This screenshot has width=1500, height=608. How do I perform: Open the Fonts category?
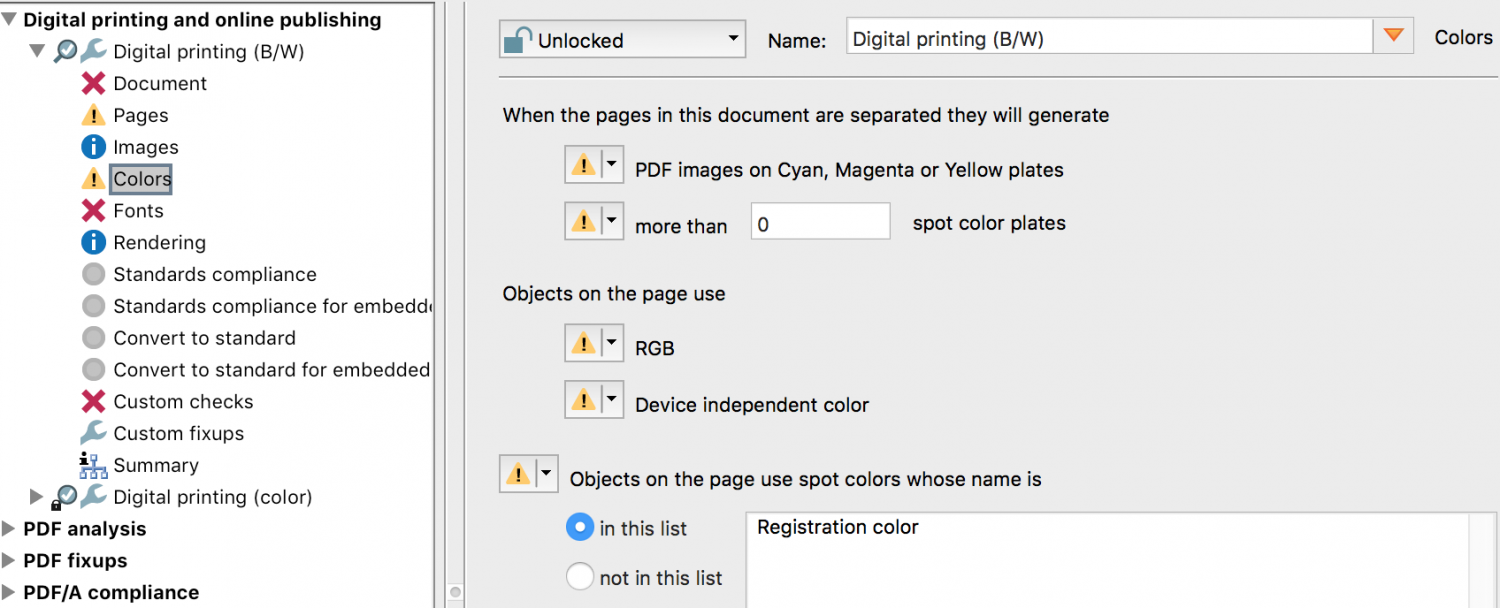[x=138, y=211]
